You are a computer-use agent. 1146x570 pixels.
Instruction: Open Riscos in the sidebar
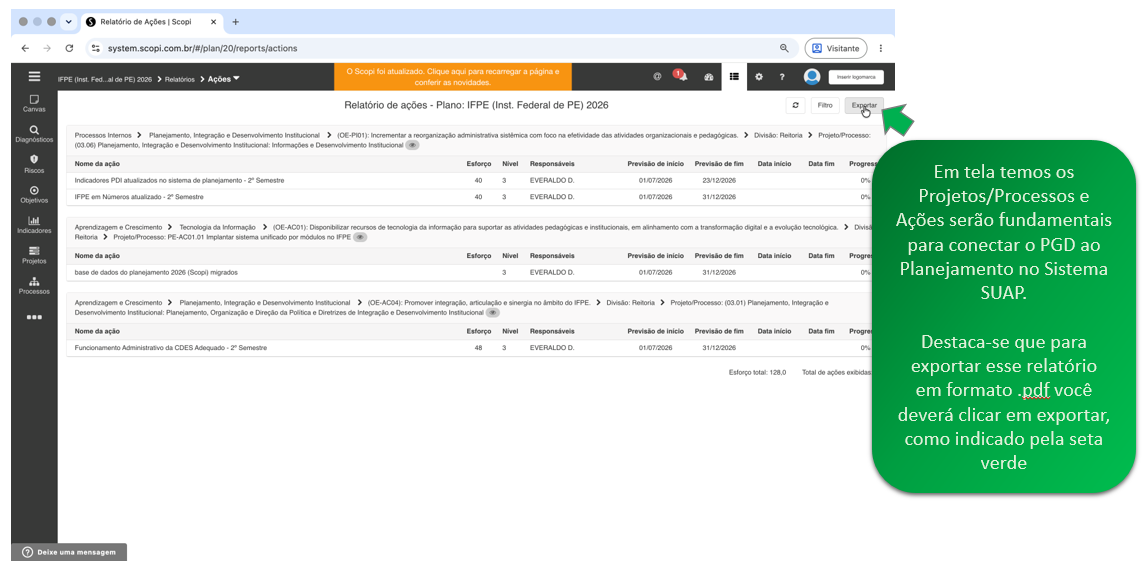pyautogui.click(x=34, y=164)
